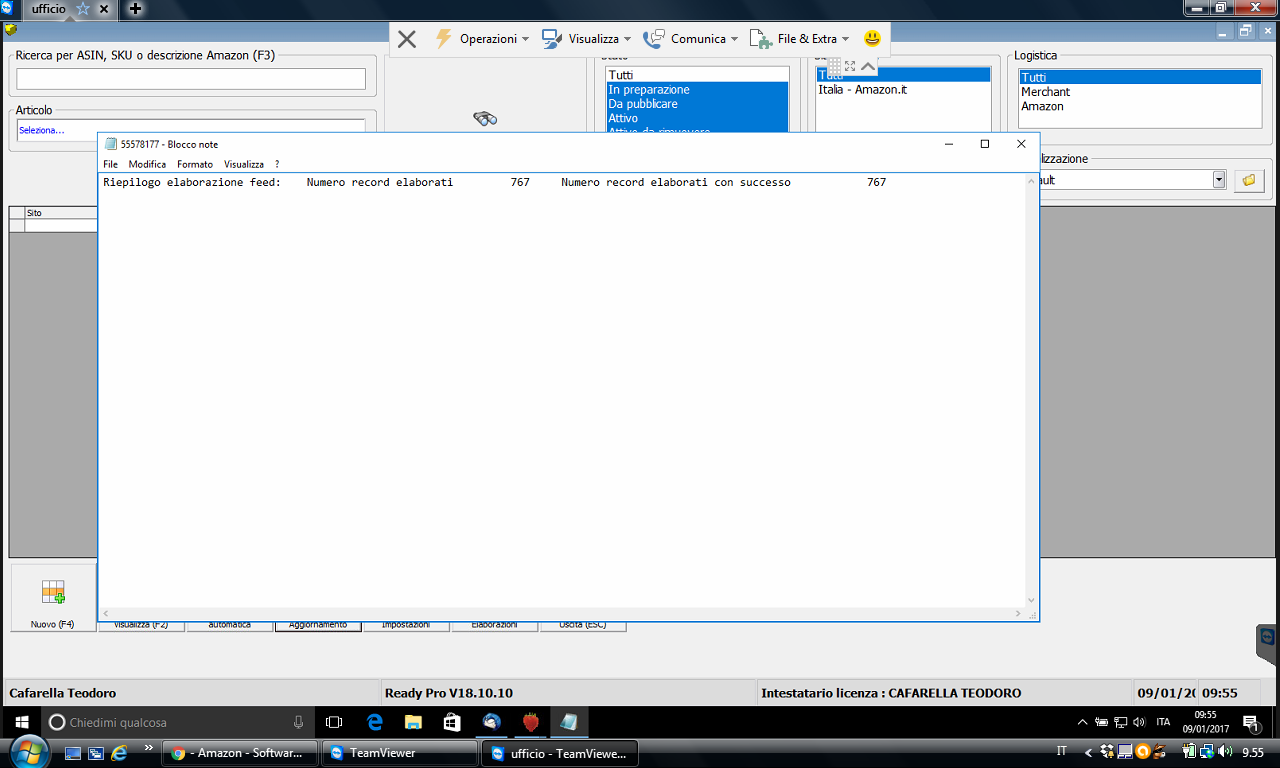The width and height of the screenshot is (1280, 768).
Task: Click the Blocco note taskbar icon
Action: (569, 722)
